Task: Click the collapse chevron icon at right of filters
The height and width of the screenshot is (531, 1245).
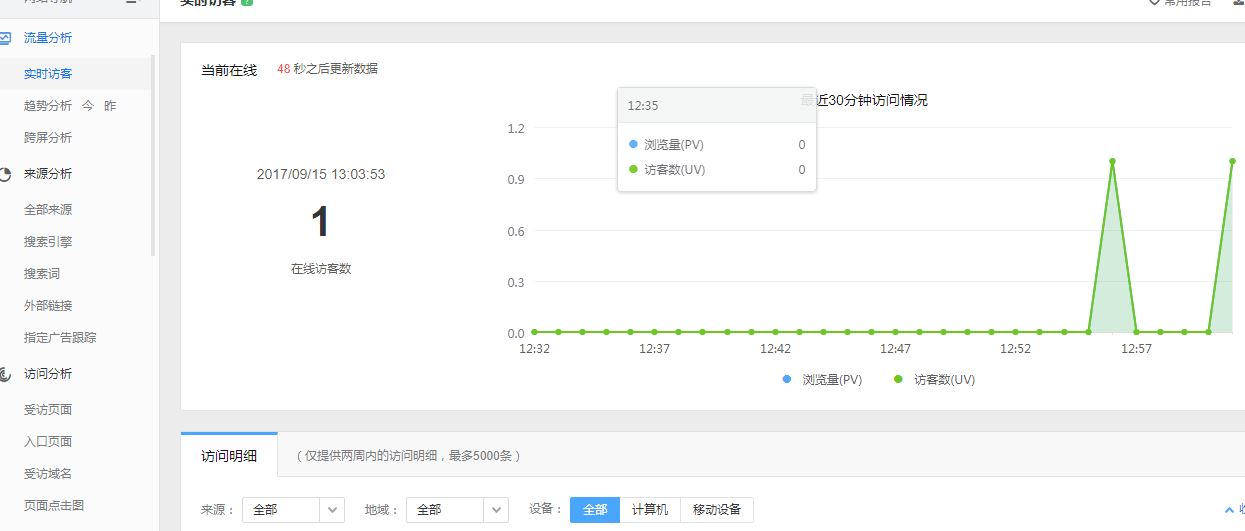Action: 1229,510
